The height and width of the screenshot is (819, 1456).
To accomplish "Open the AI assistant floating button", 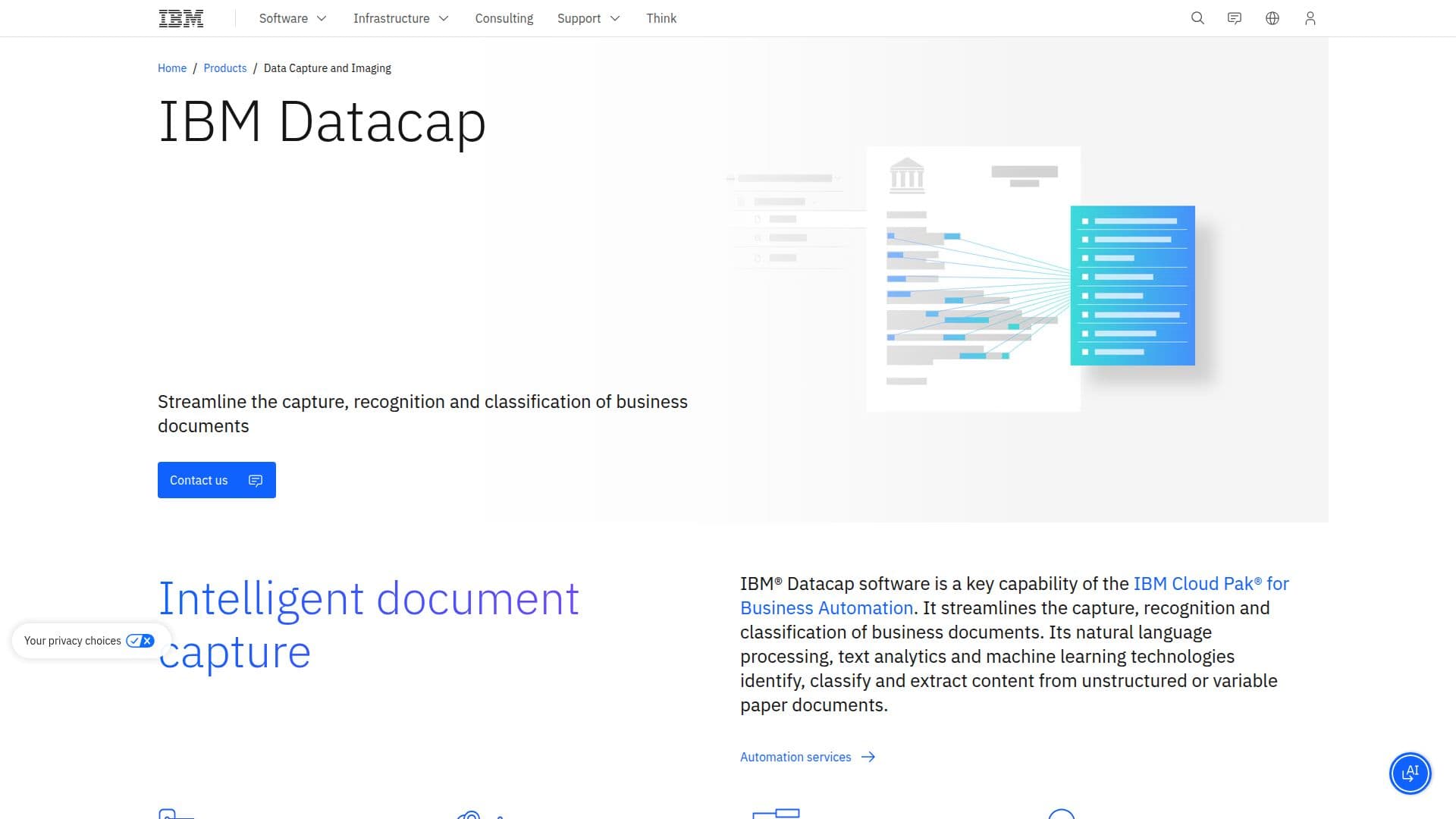I will (1410, 773).
